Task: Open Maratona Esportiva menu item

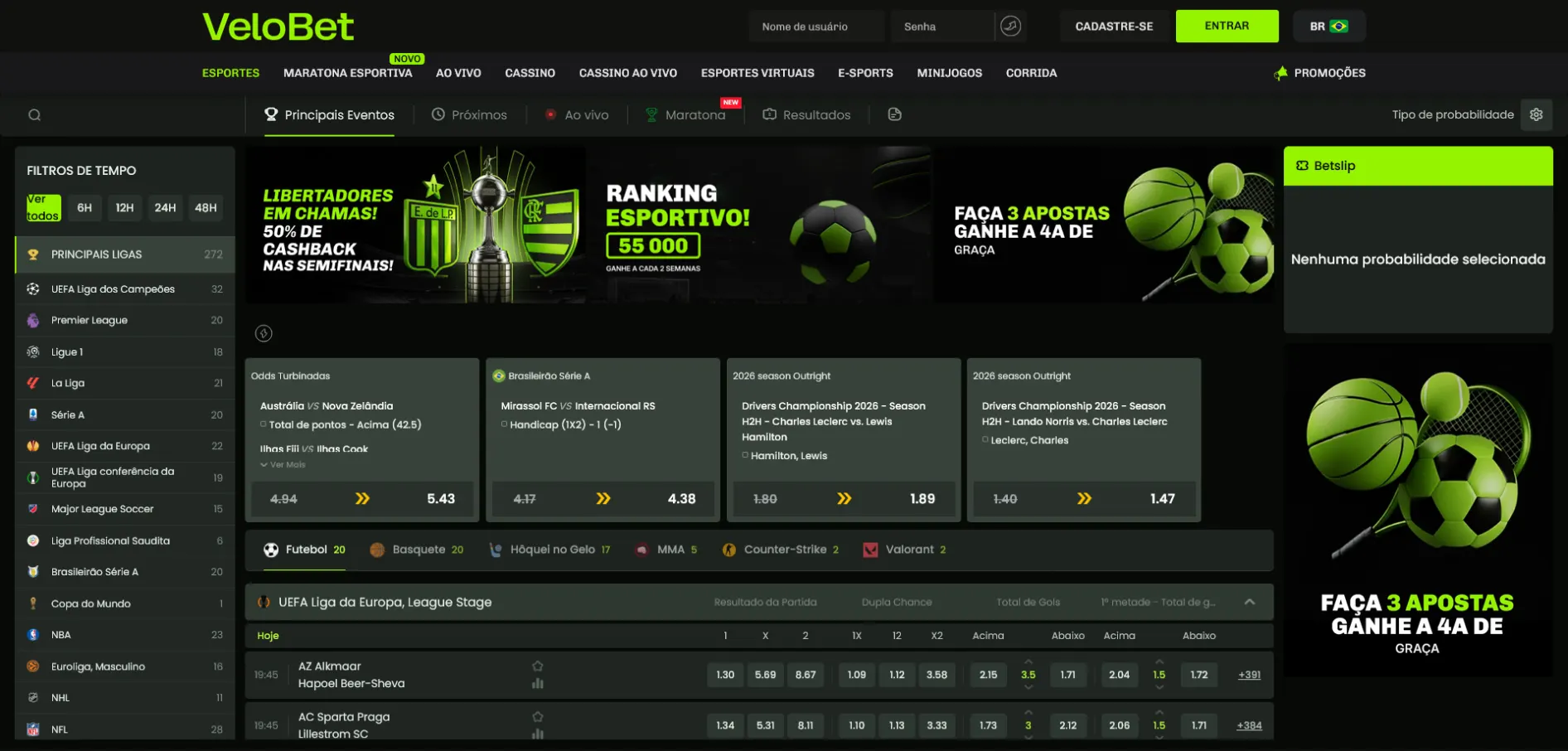Action: pyautogui.click(x=347, y=73)
